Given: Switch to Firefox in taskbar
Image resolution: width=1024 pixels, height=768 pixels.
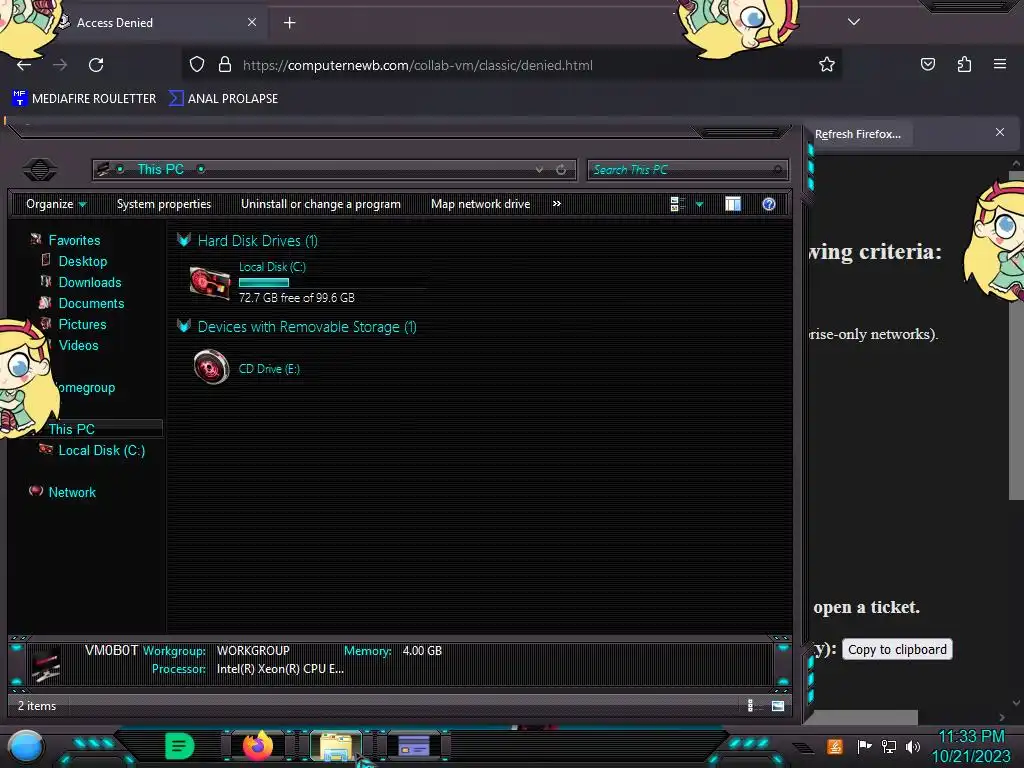Looking at the screenshot, I should [259, 746].
